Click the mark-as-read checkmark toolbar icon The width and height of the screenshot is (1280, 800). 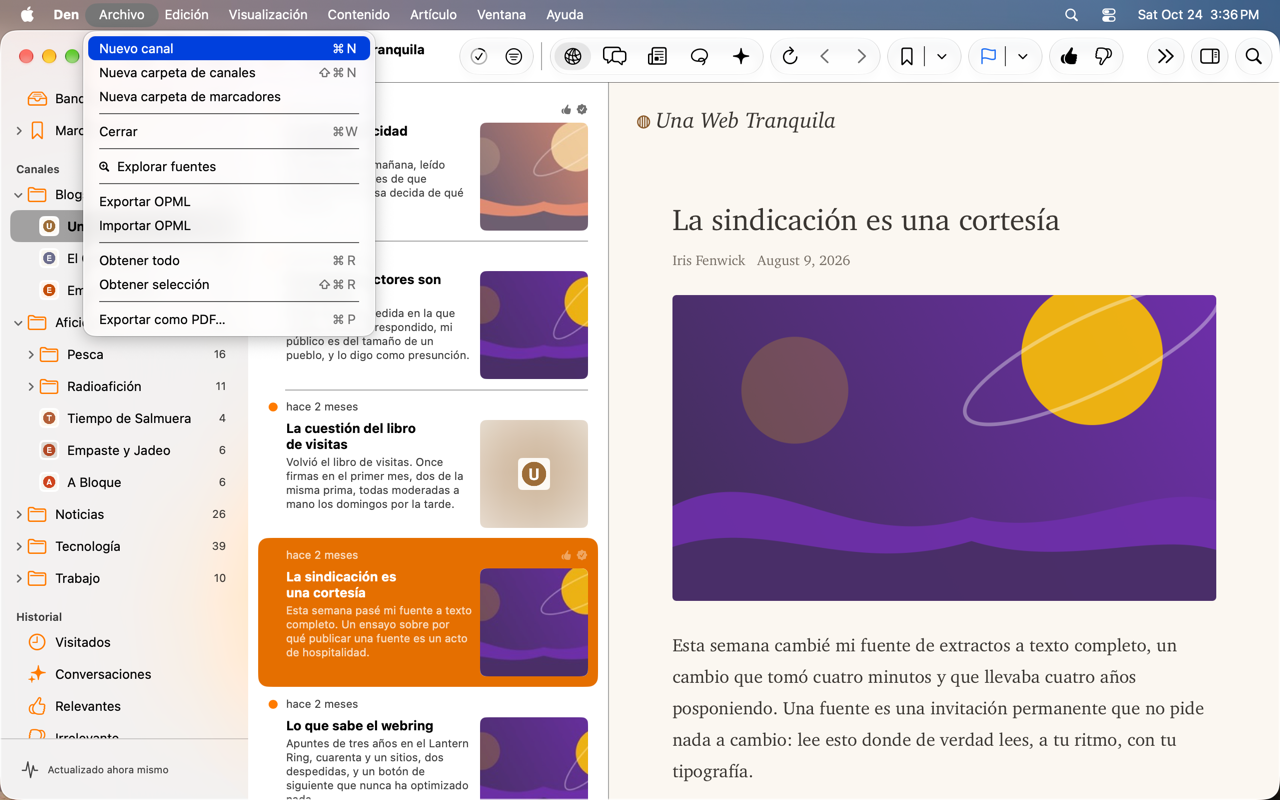479,57
